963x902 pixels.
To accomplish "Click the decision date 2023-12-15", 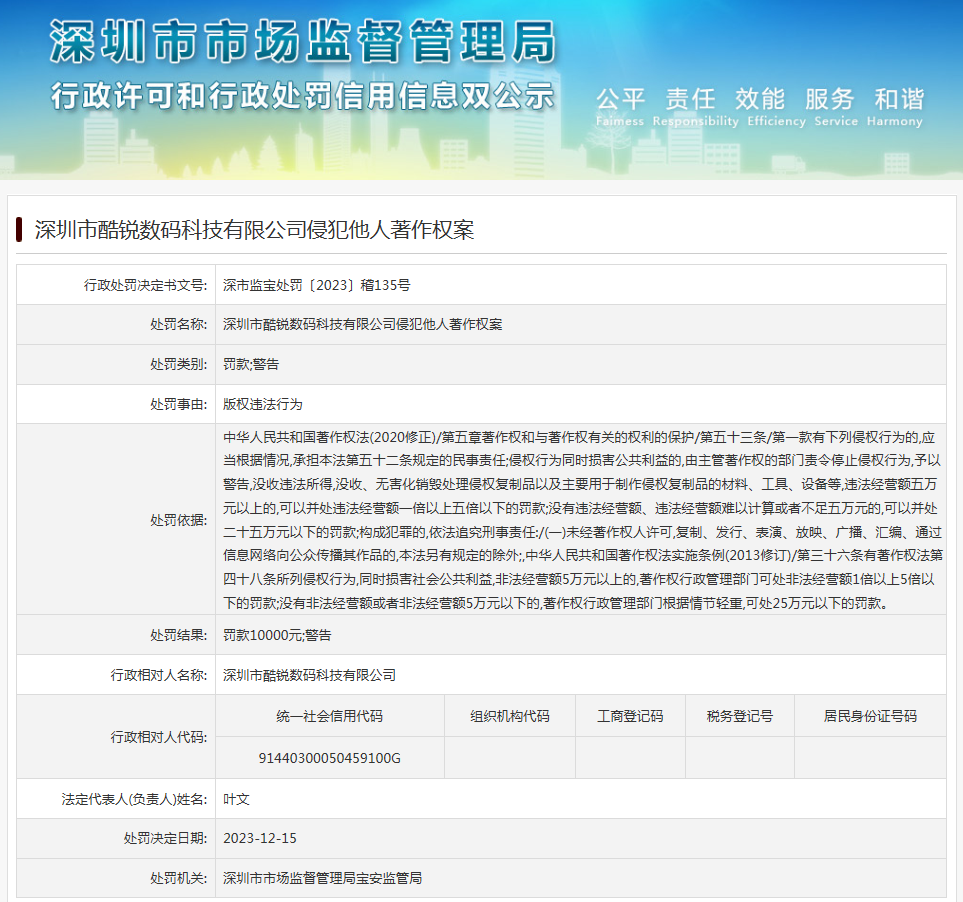I will 260,838.
